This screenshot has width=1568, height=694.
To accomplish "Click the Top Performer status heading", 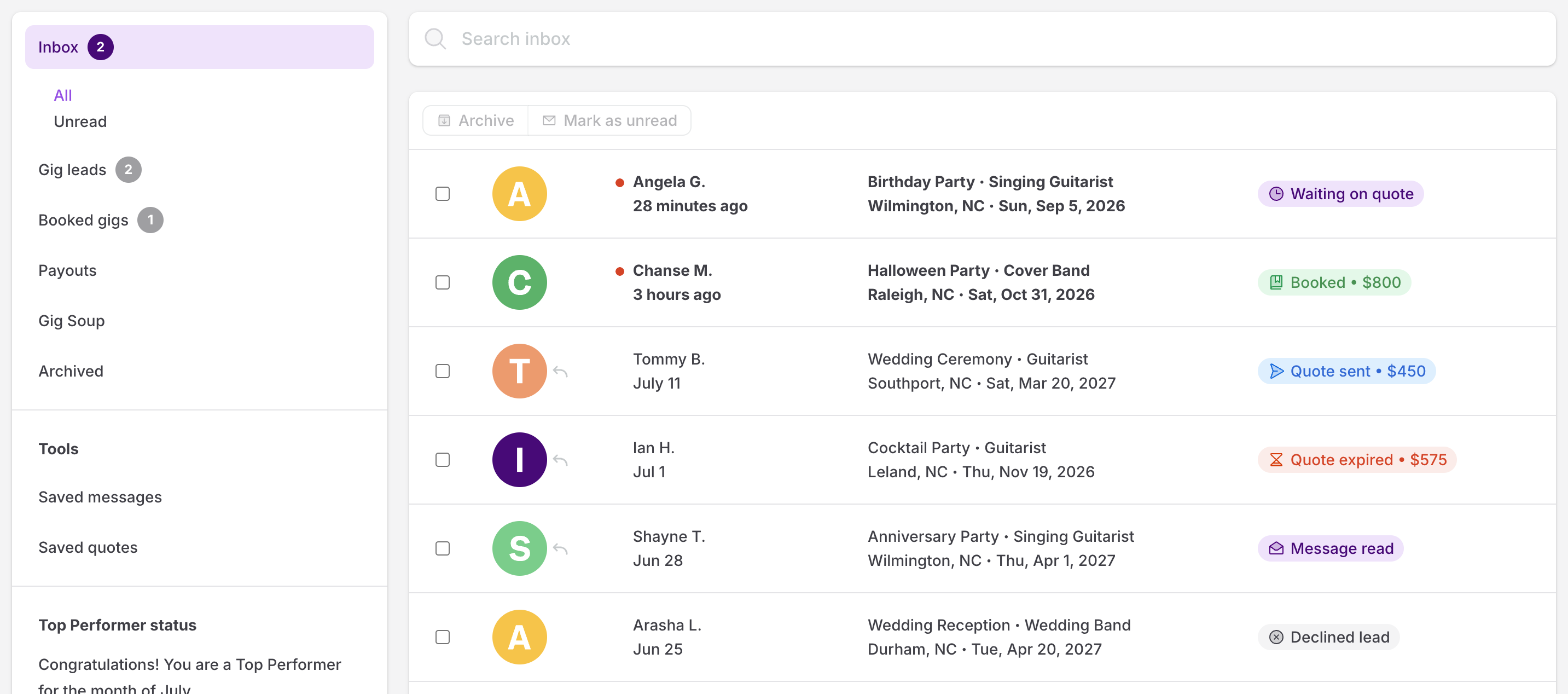I will (x=118, y=625).
